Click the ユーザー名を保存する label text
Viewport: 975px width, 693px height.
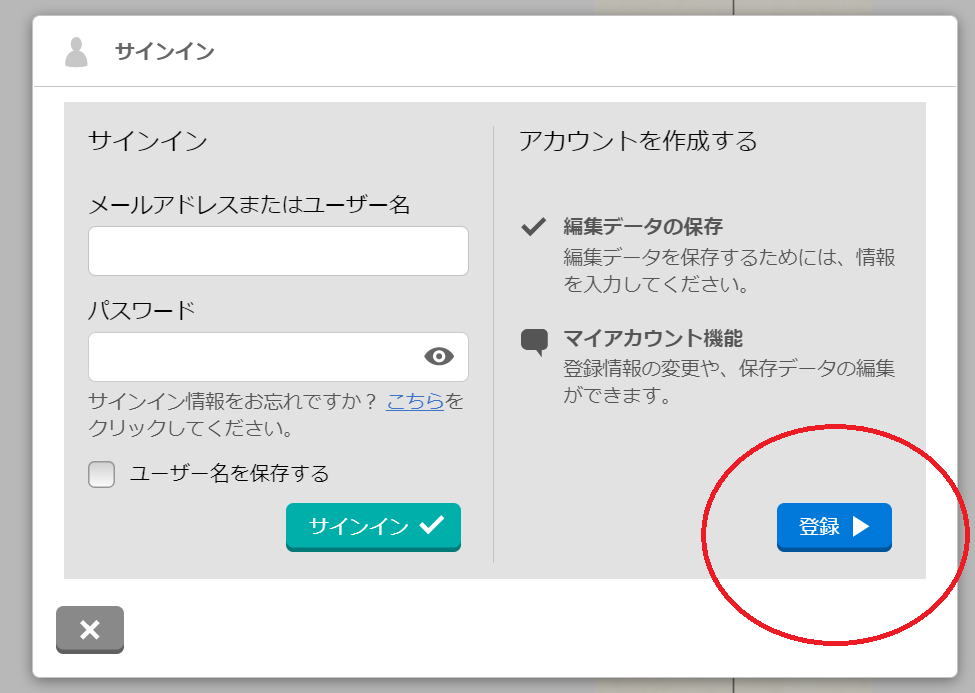pos(229,474)
